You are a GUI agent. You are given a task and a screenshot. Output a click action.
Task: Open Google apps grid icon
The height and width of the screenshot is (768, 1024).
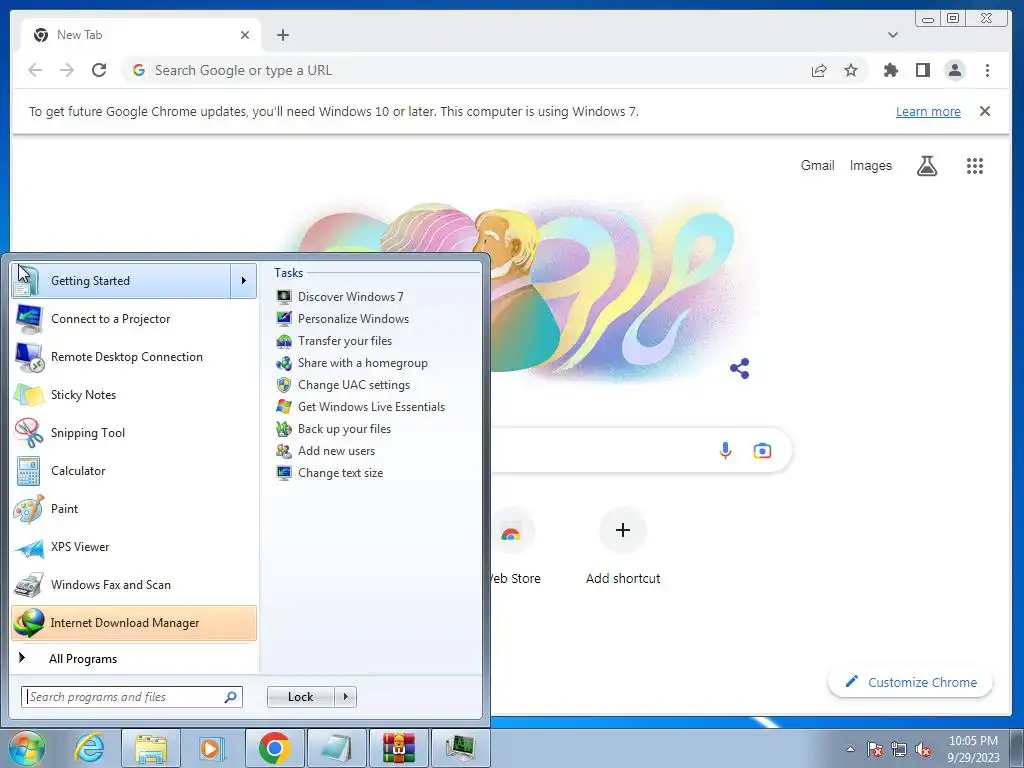(974, 166)
